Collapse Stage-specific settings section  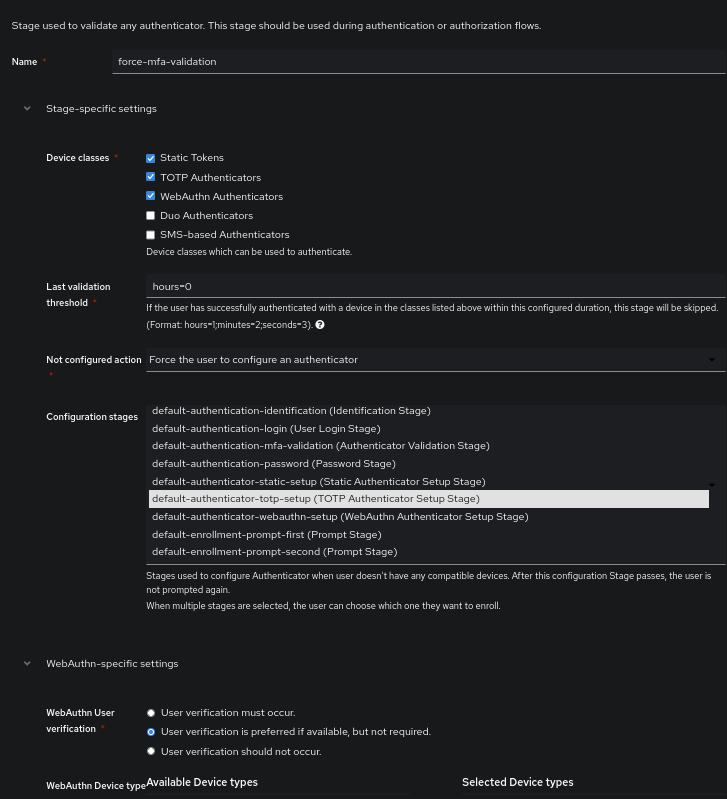28,109
